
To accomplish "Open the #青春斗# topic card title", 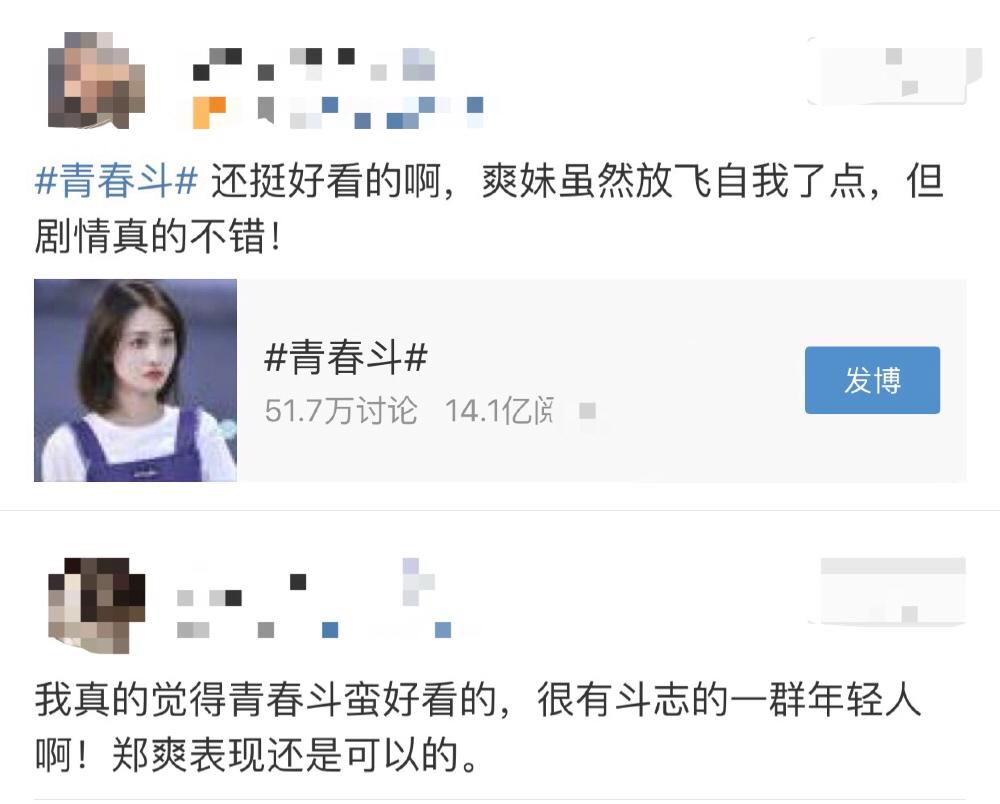I will [x=346, y=356].
